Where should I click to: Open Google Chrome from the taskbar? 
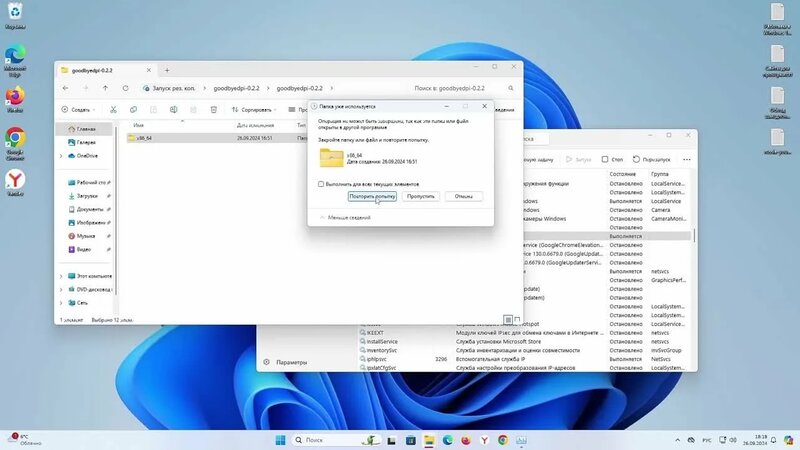[503, 440]
